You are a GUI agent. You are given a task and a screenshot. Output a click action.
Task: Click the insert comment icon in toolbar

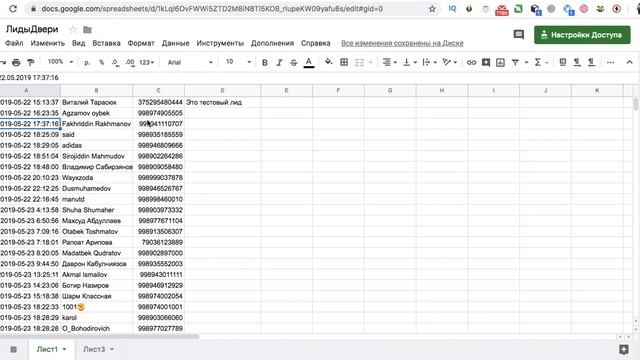[486, 62]
